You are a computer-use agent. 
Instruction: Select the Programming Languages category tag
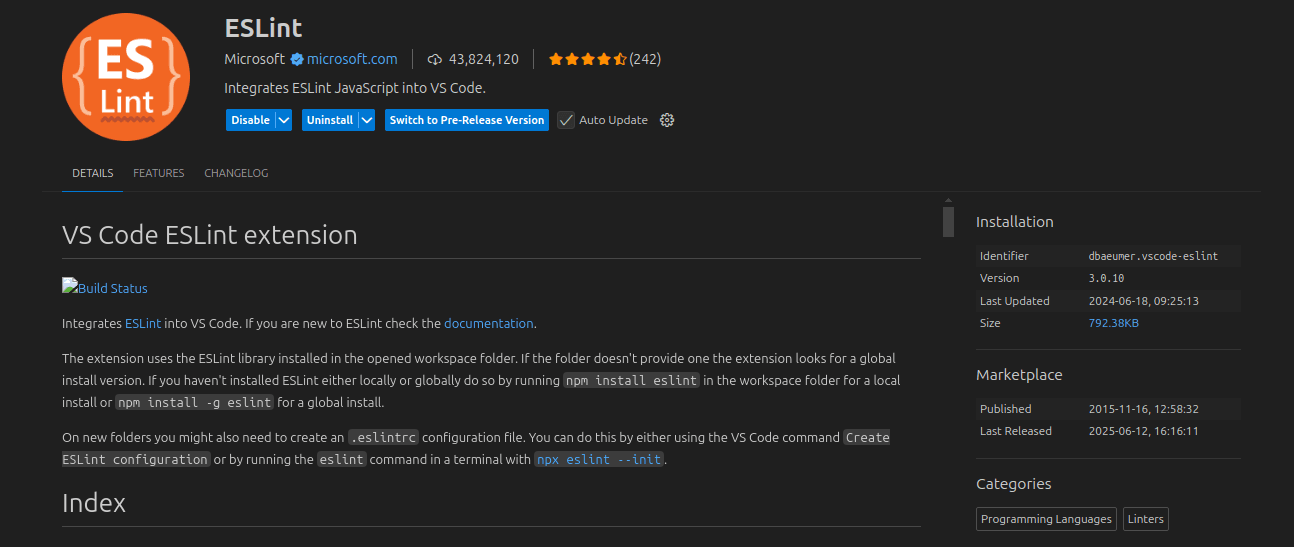pos(1046,519)
